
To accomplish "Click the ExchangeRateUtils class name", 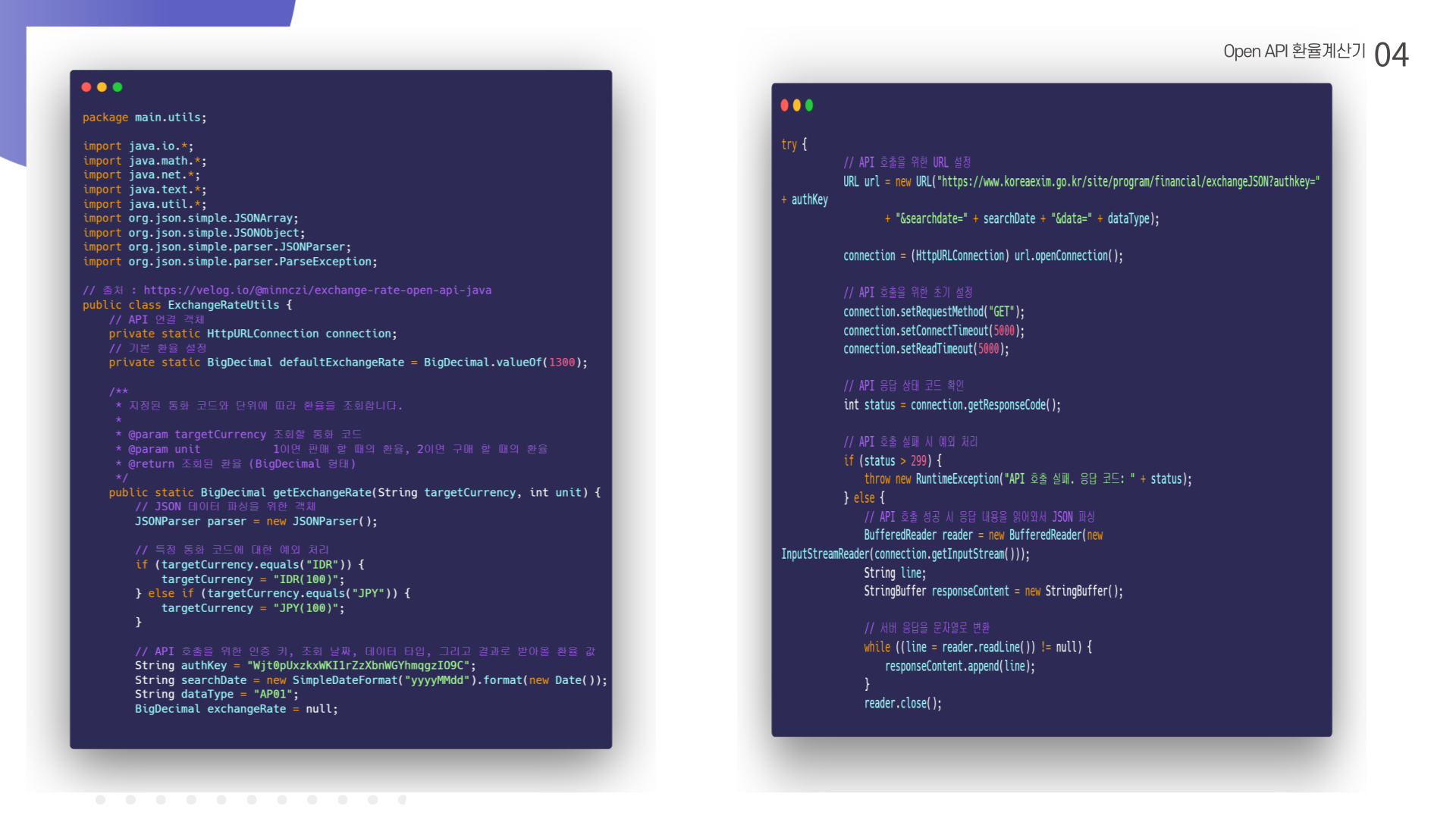I will click(223, 305).
